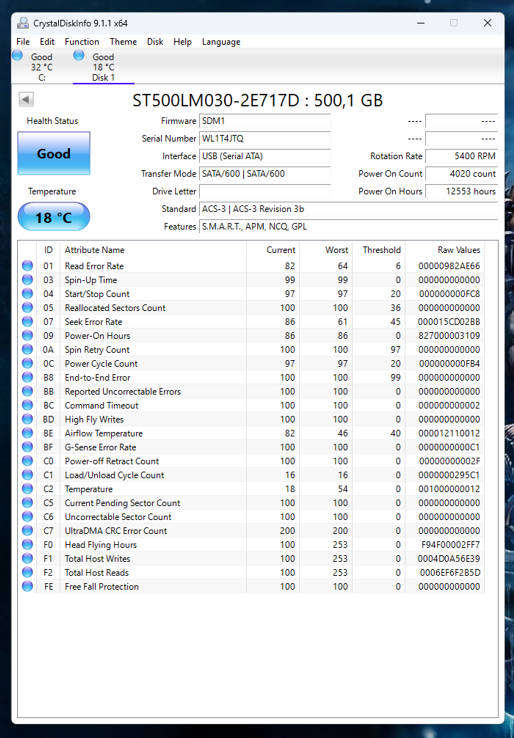Click status orb for Power Cycle Count
Viewport: 514px width, 738px height.
tap(27, 363)
